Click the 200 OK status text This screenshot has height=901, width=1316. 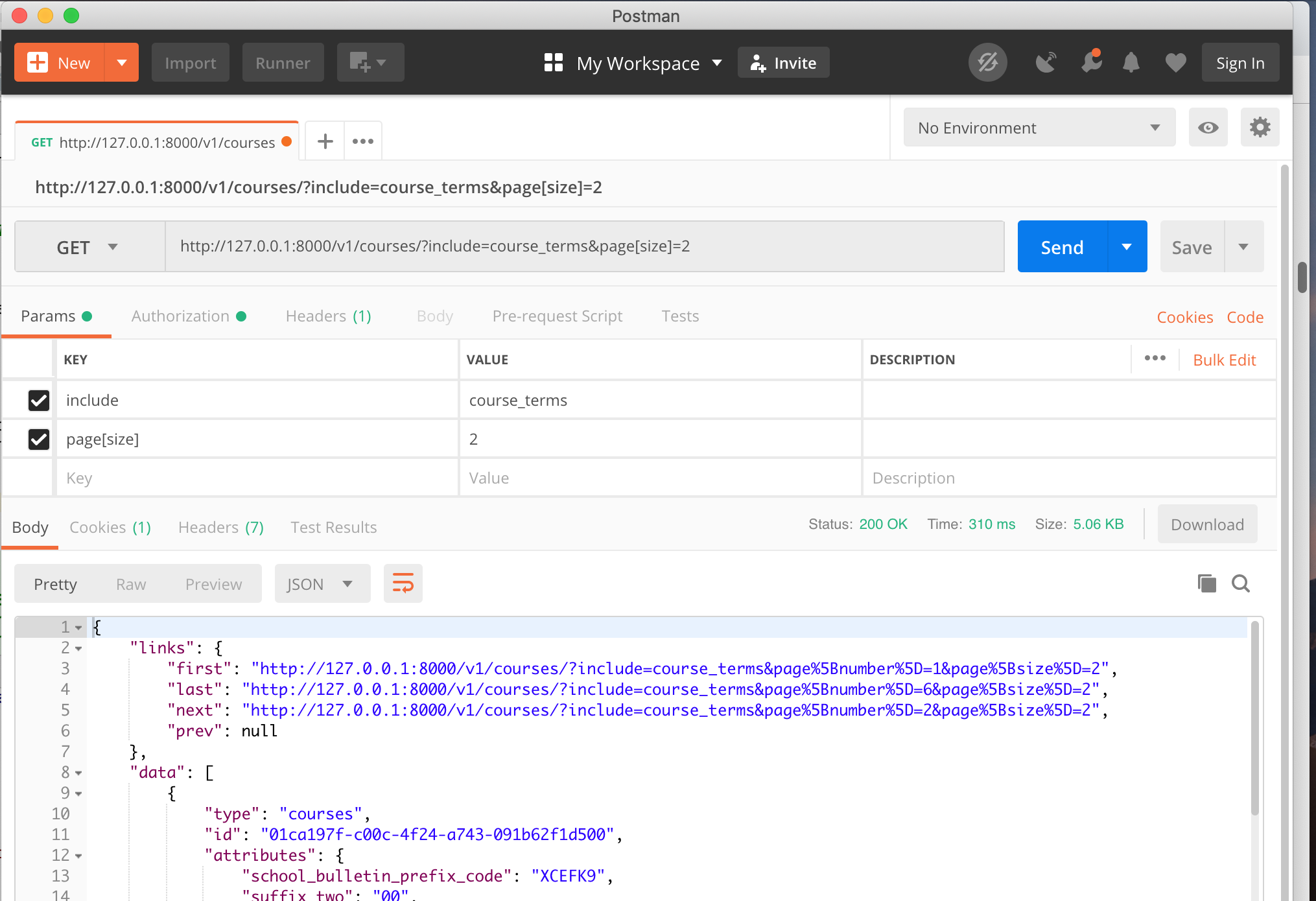coord(883,524)
